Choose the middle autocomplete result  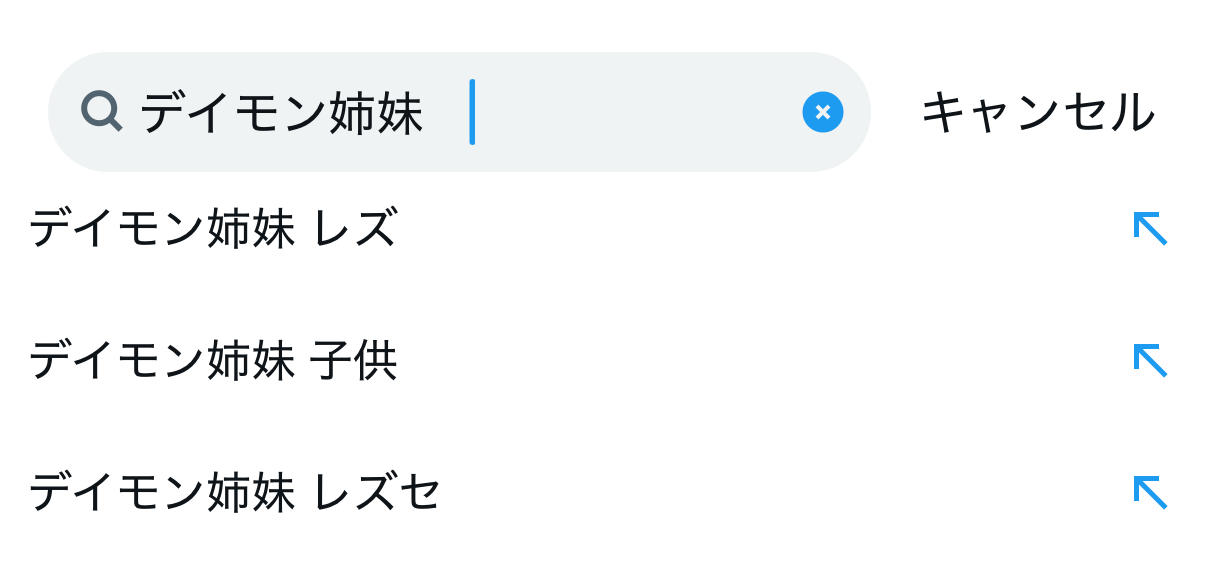pyautogui.click(x=213, y=360)
